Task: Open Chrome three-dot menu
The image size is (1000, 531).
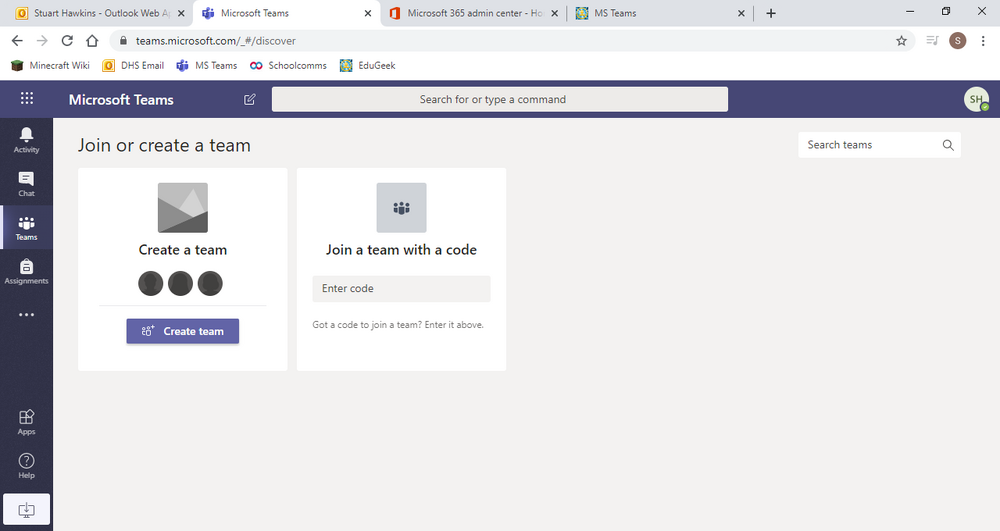Action: point(983,41)
